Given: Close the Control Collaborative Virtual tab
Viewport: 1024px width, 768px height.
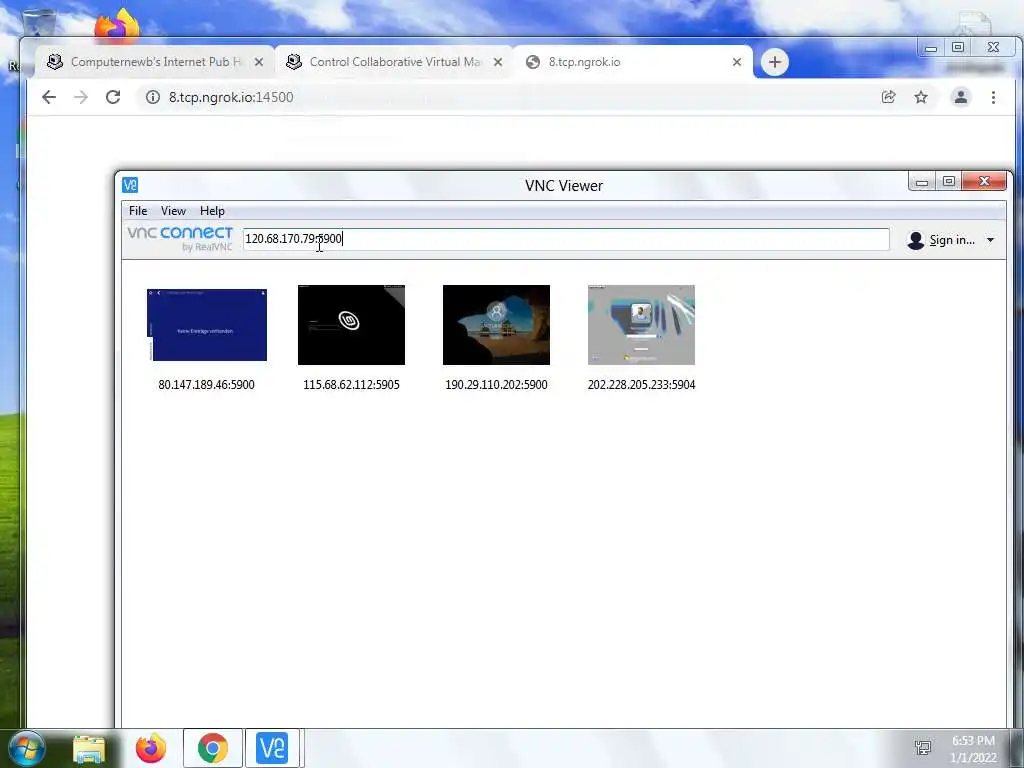Looking at the screenshot, I should coord(498,62).
